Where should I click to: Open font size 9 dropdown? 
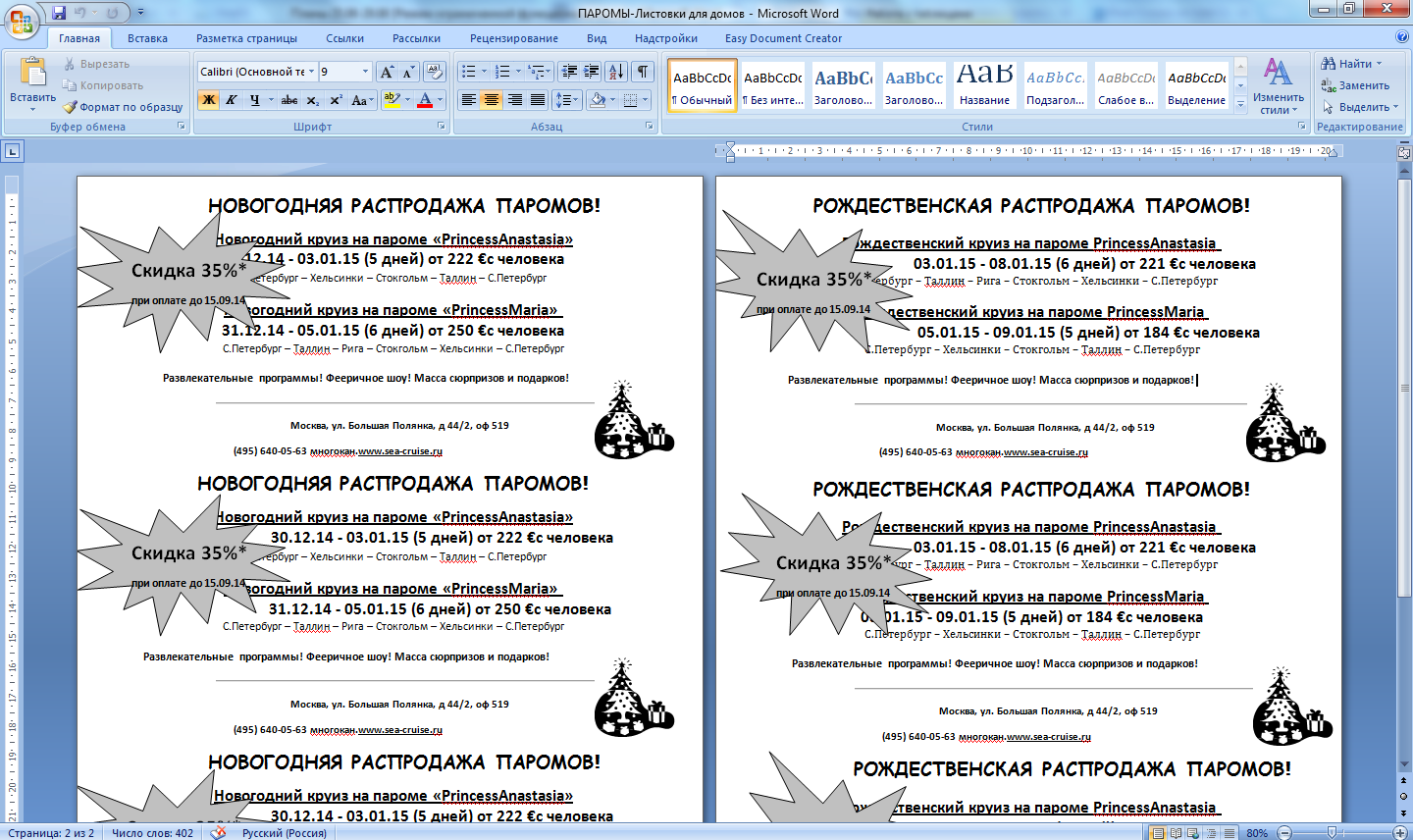tap(365, 72)
